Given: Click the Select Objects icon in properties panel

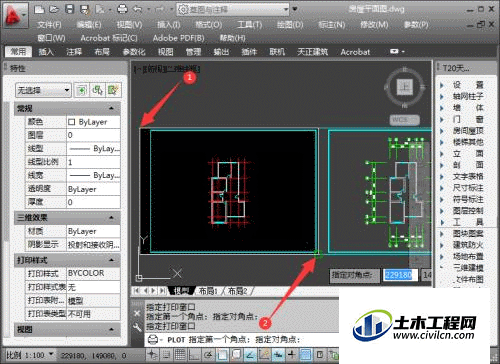Looking at the screenshot, I should (x=97, y=90).
